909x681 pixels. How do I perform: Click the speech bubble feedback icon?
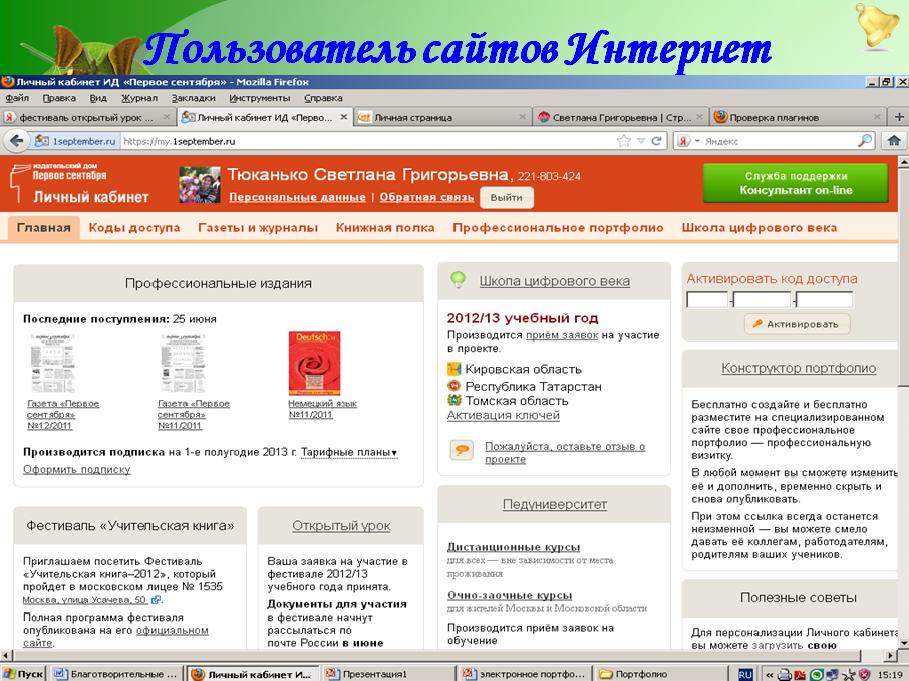[x=462, y=450]
